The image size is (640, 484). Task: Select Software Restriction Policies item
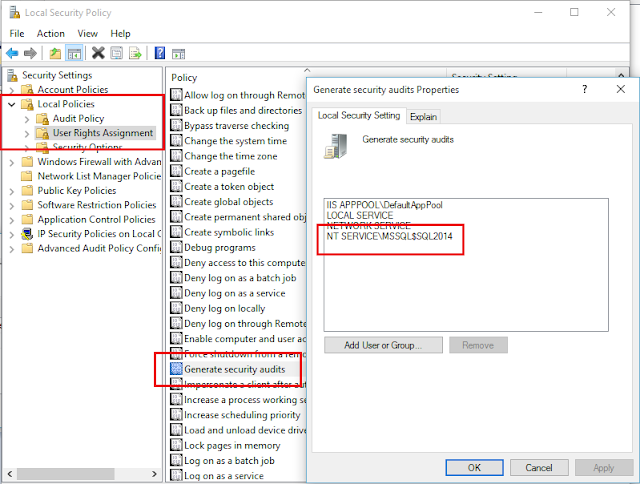click(x=96, y=205)
